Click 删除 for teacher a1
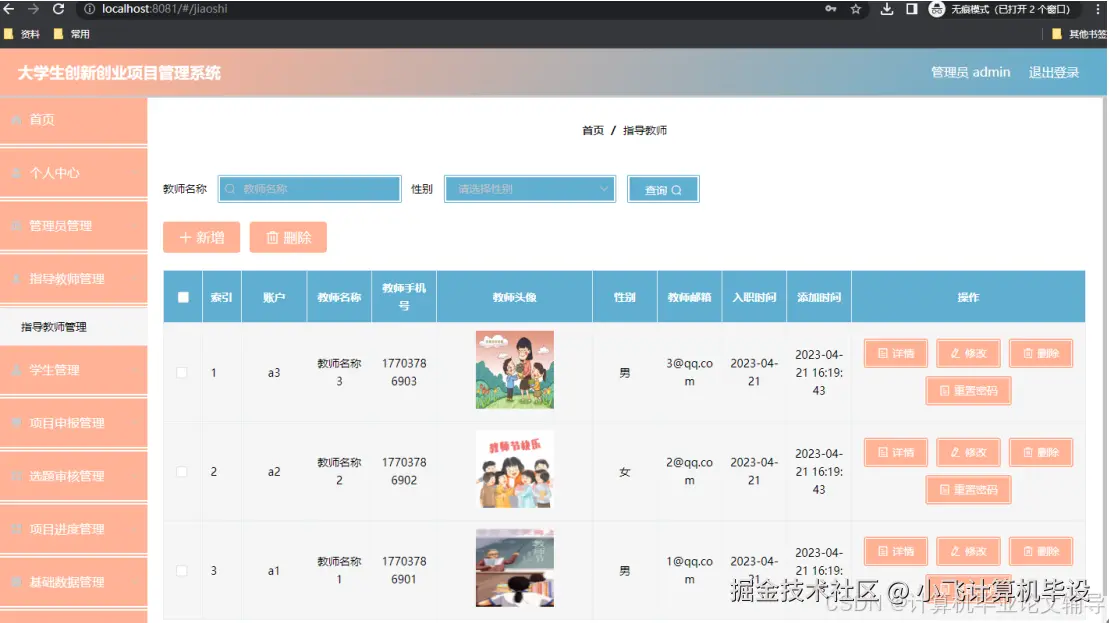This screenshot has height=623, width=1109. tap(1040, 552)
